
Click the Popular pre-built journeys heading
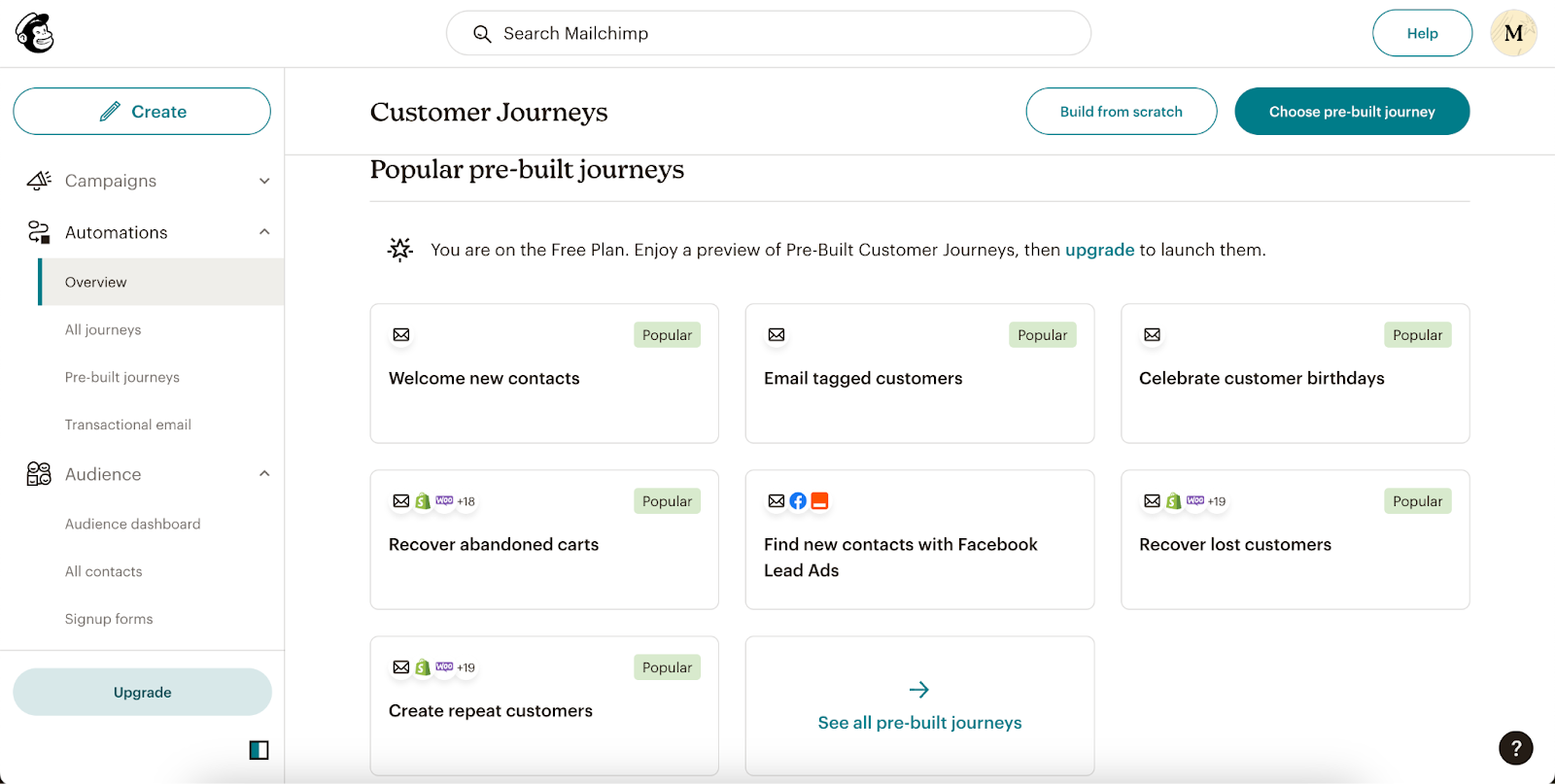(527, 170)
